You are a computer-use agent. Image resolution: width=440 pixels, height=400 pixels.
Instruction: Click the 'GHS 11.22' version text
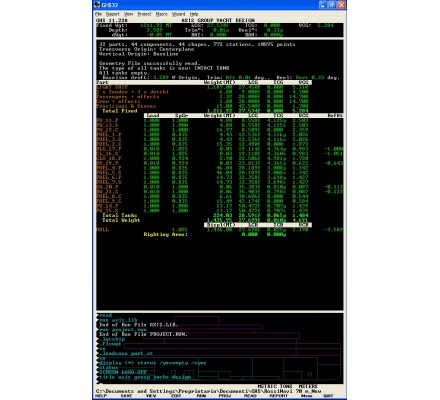point(111,21)
